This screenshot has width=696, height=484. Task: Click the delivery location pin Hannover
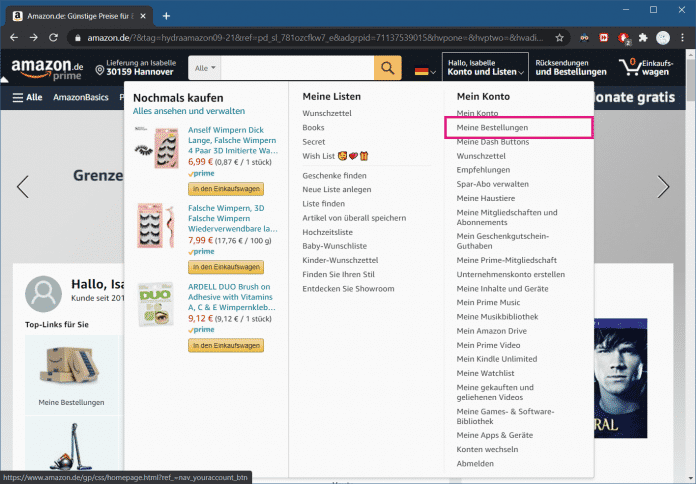point(136,67)
